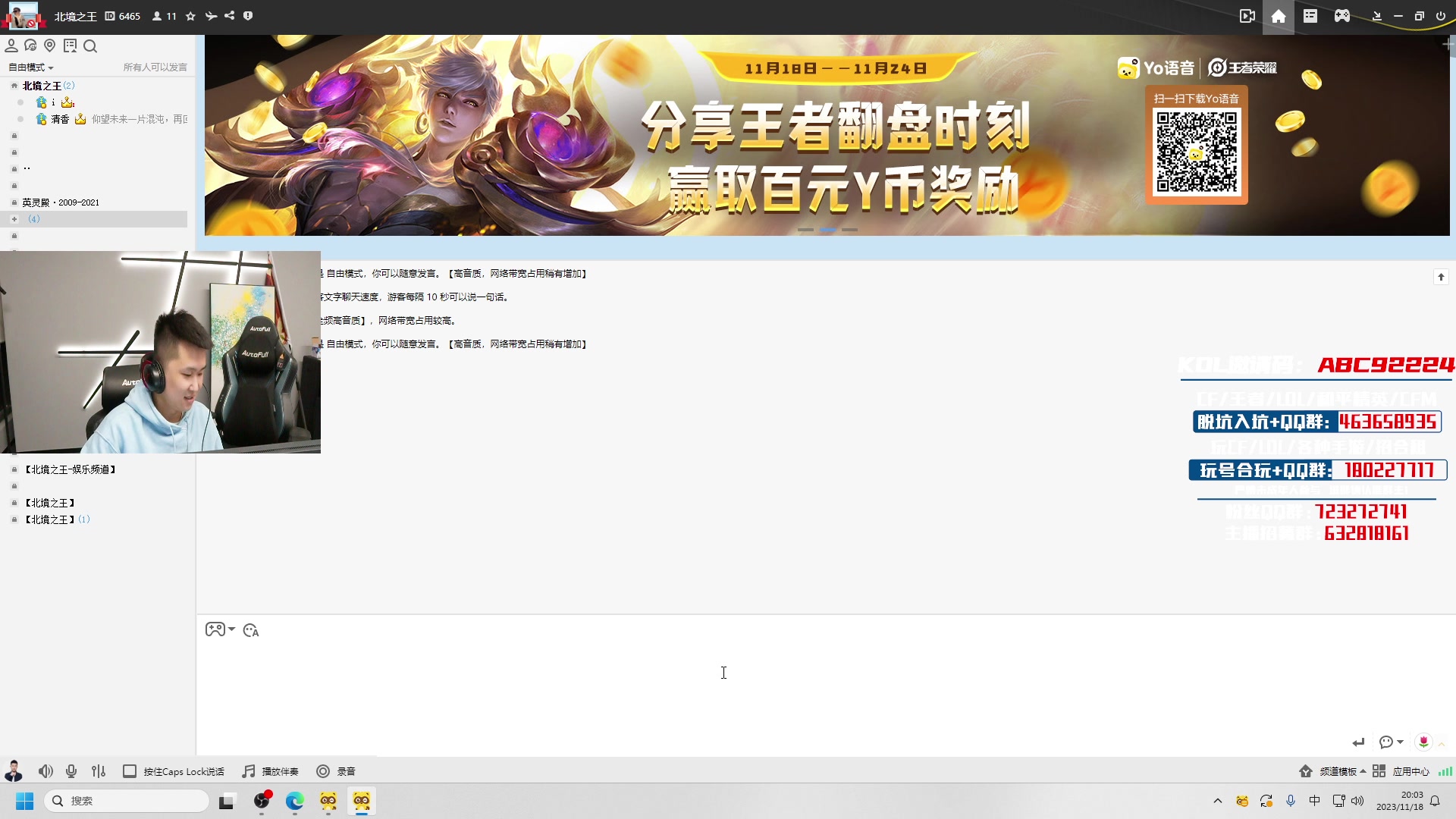The width and height of the screenshot is (1456, 819).
Task: Select the second banner carousel indicator
Action: tap(828, 229)
